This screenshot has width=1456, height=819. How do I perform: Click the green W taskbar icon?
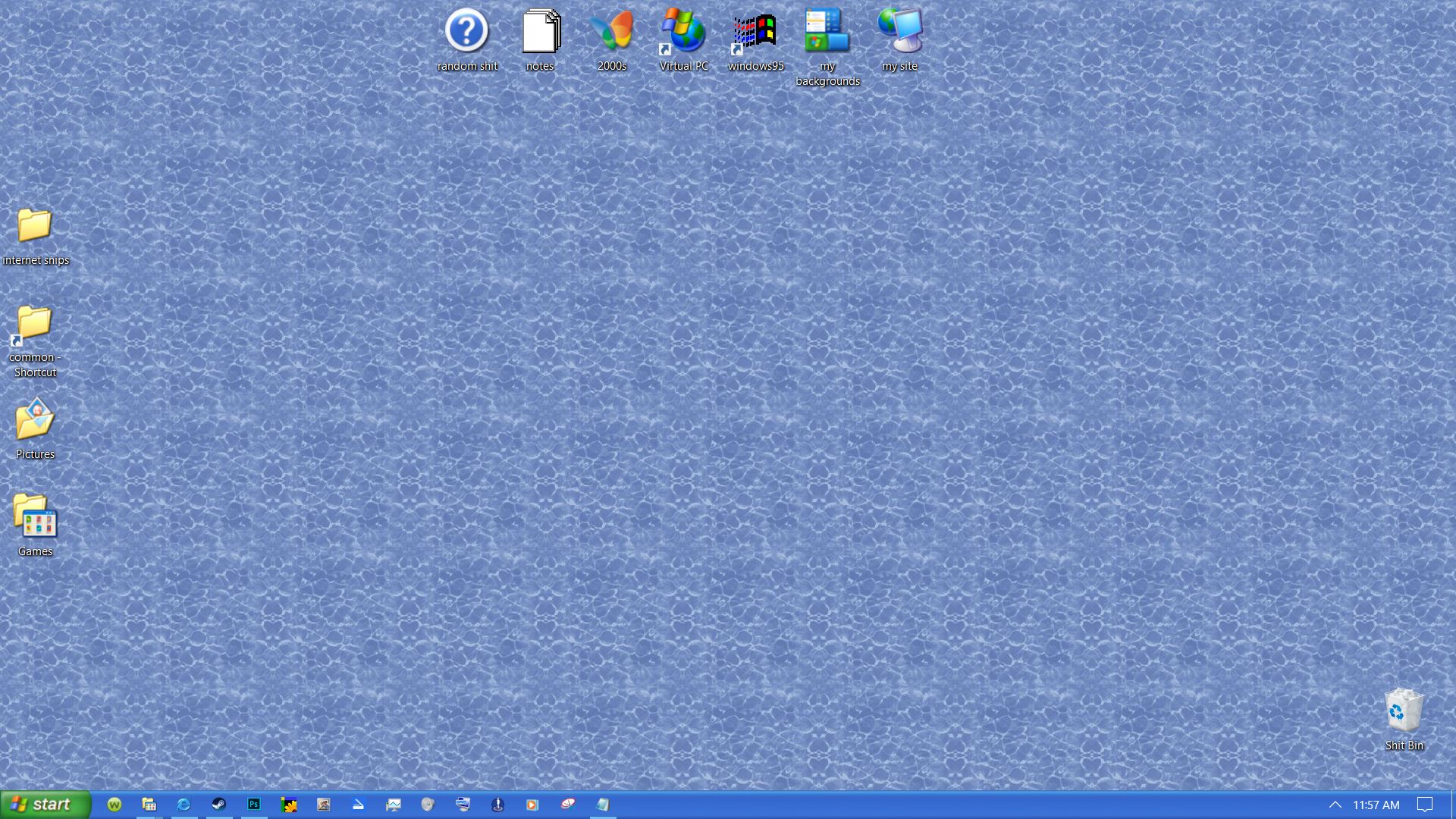(x=115, y=805)
